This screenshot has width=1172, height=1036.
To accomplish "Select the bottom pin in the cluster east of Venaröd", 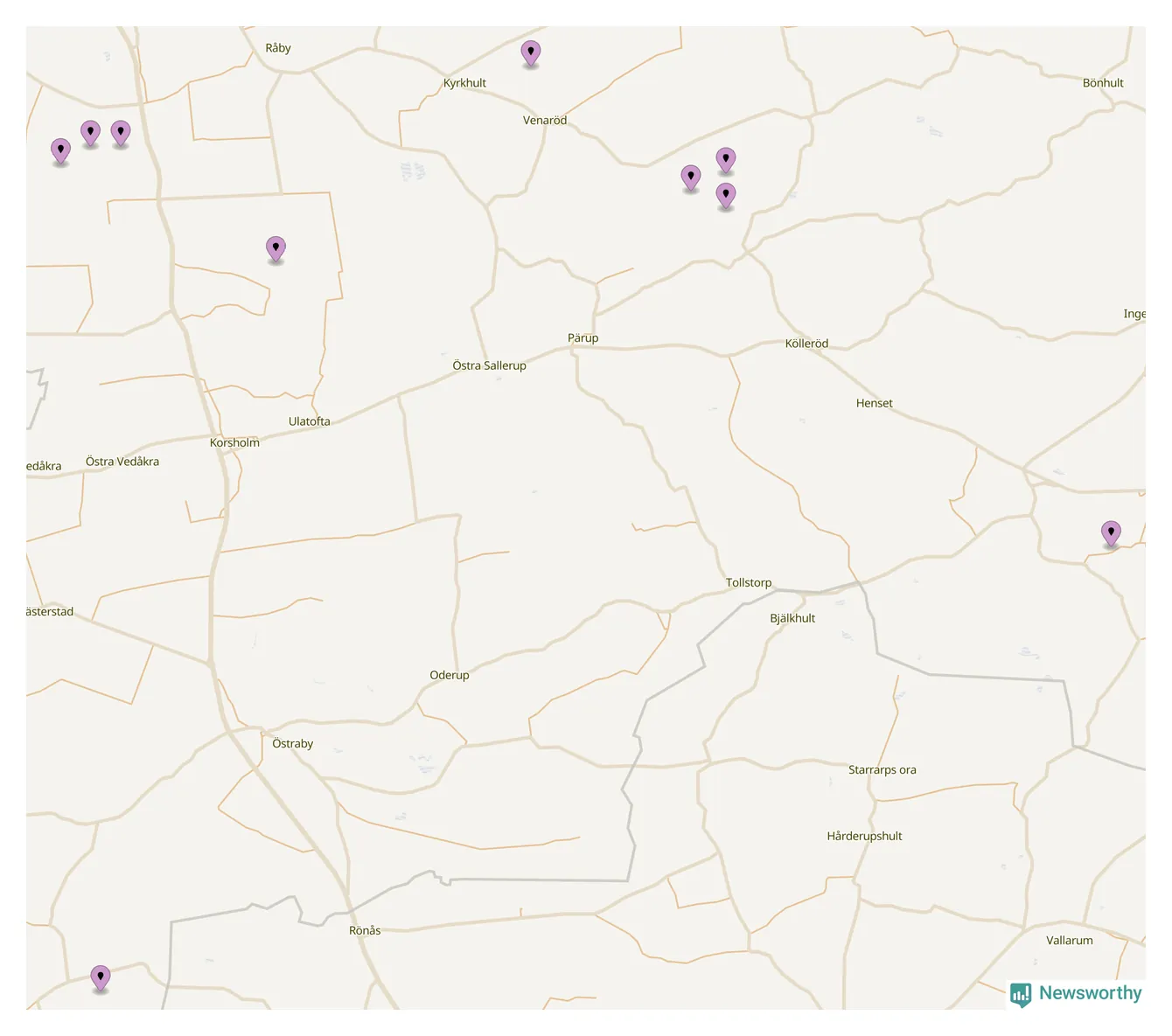I will (726, 196).
